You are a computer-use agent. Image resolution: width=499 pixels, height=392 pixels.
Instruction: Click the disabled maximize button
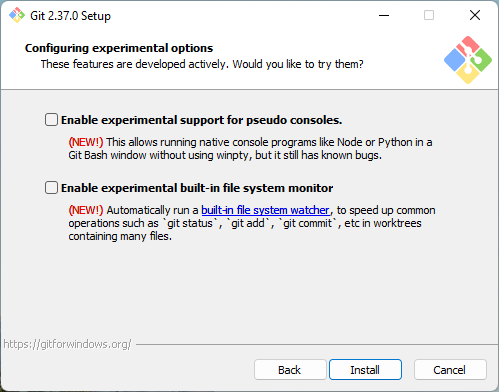pos(429,15)
